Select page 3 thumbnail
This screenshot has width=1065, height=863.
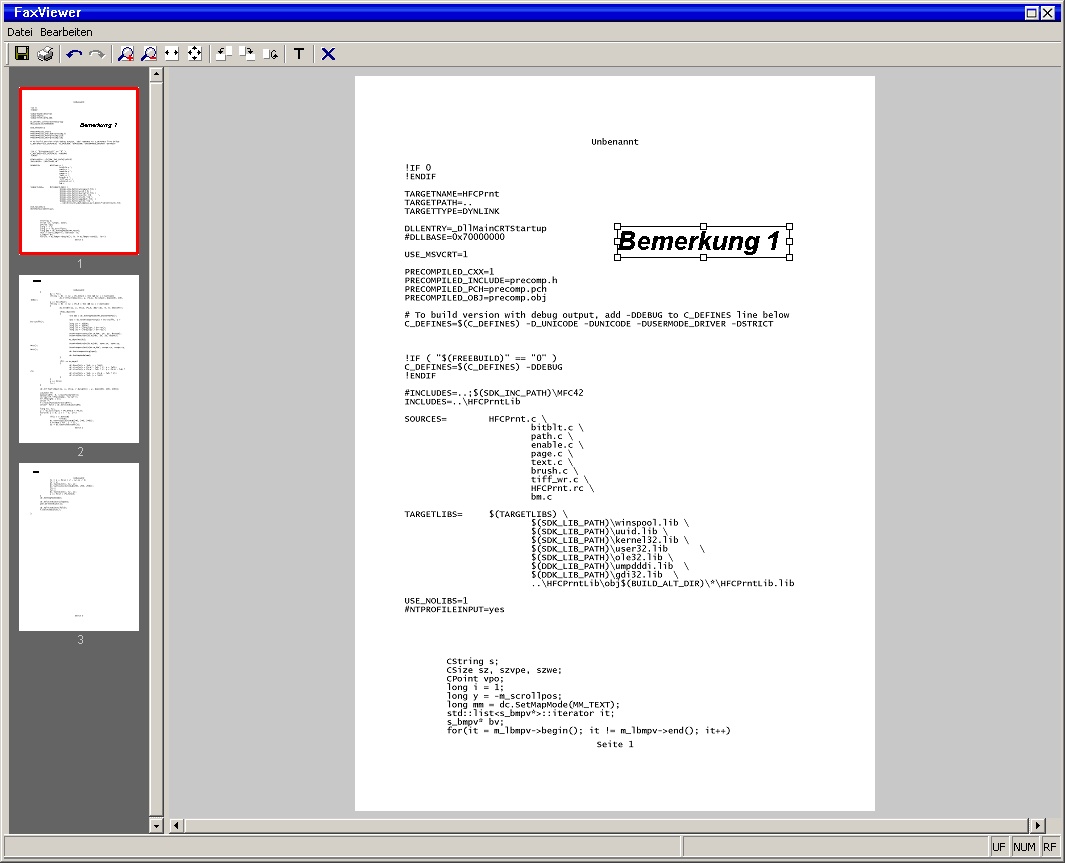(x=79, y=547)
